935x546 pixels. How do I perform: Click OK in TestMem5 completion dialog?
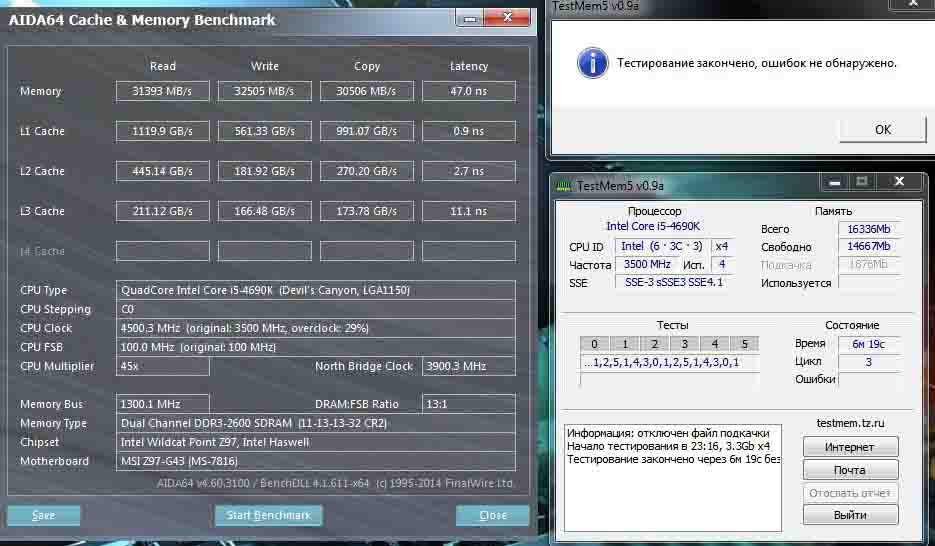click(x=883, y=129)
